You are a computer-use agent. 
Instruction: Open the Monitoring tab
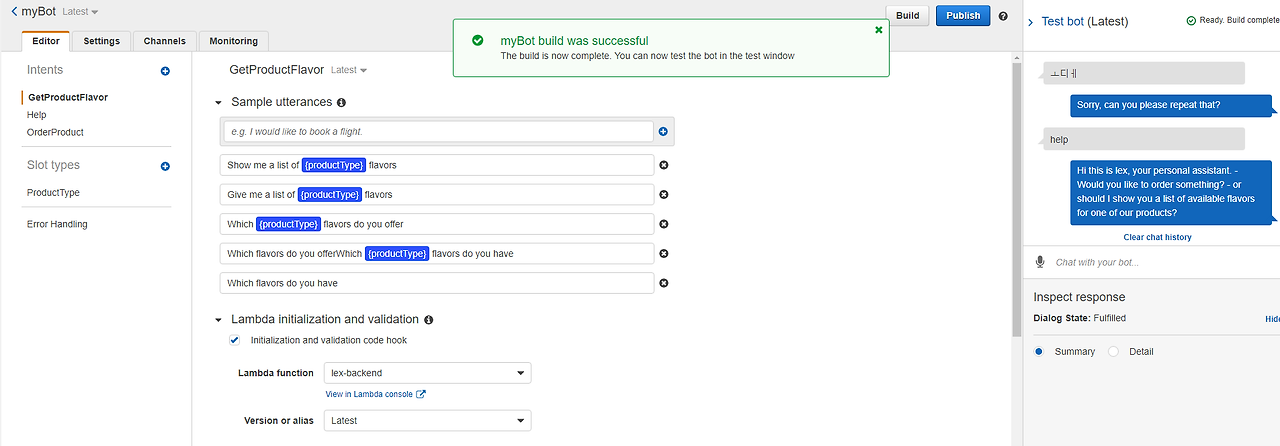click(233, 41)
